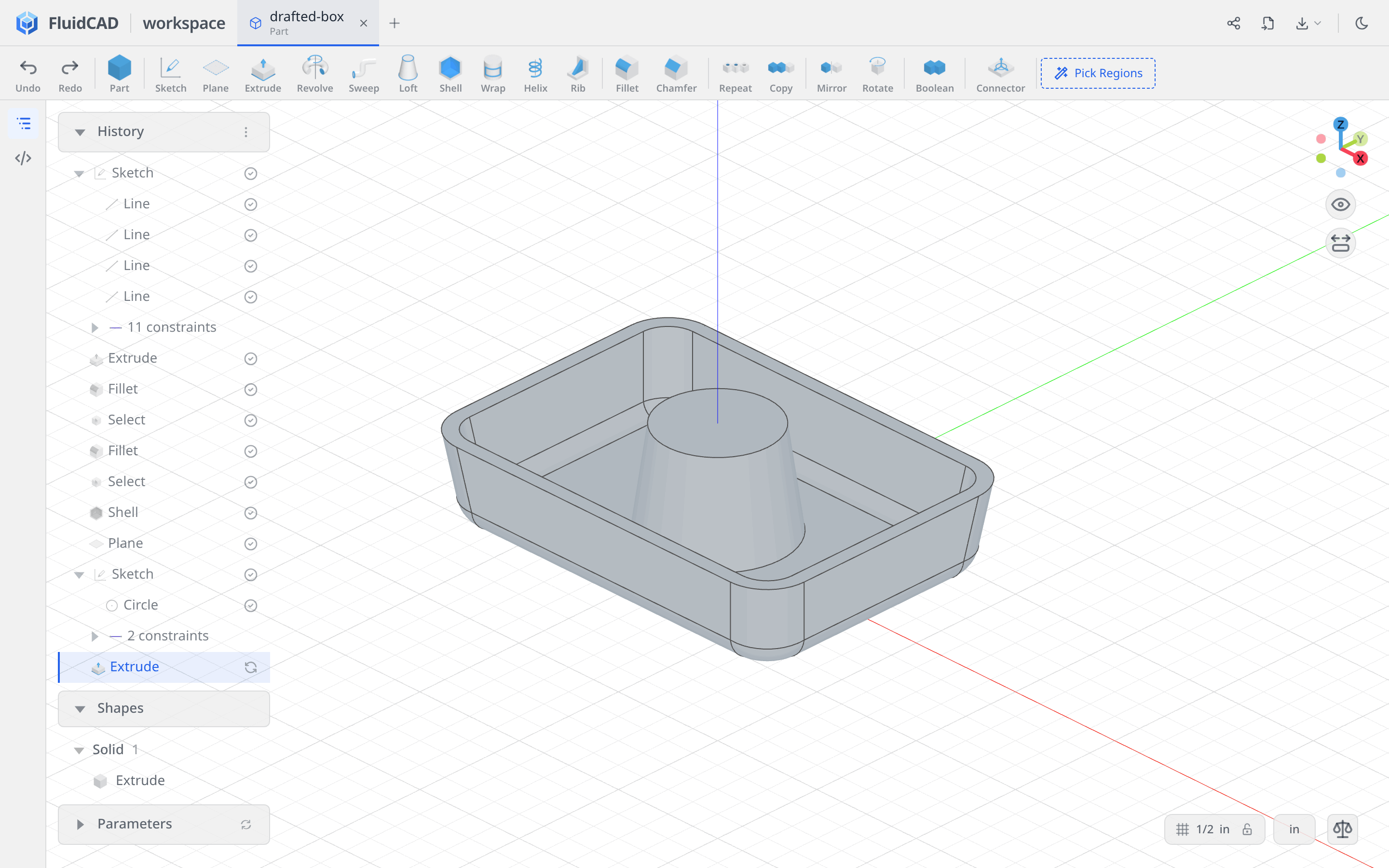Click the Redo tool
Image resolution: width=1389 pixels, height=868 pixels.
(x=70, y=74)
